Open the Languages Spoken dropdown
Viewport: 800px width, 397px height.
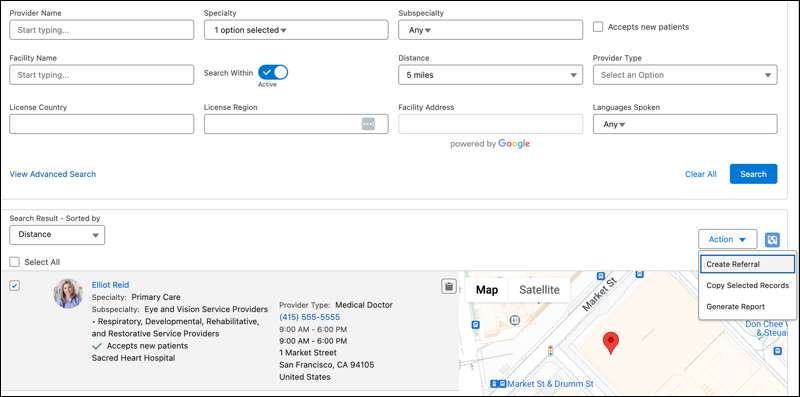(x=685, y=124)
